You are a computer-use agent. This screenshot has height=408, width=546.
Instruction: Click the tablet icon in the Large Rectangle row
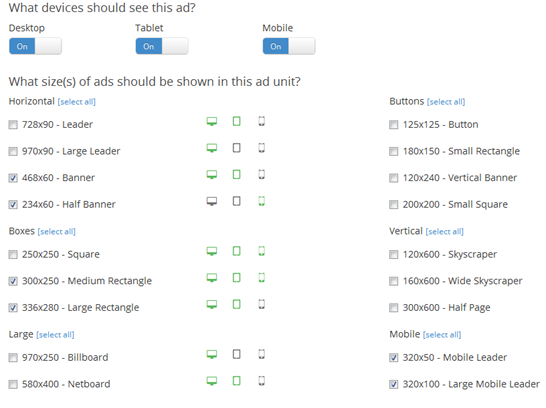(x=236, y=304)
